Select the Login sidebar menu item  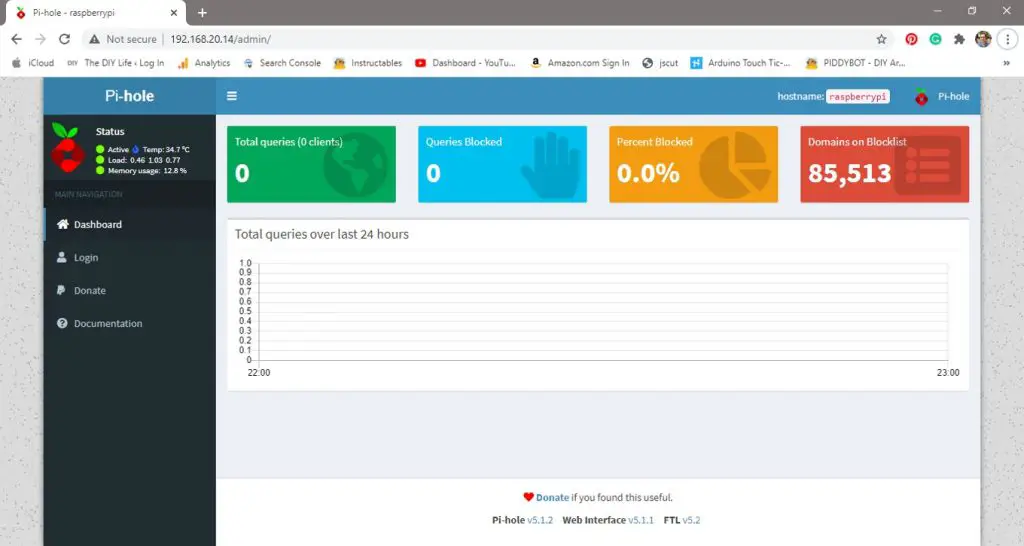(86, 258)
